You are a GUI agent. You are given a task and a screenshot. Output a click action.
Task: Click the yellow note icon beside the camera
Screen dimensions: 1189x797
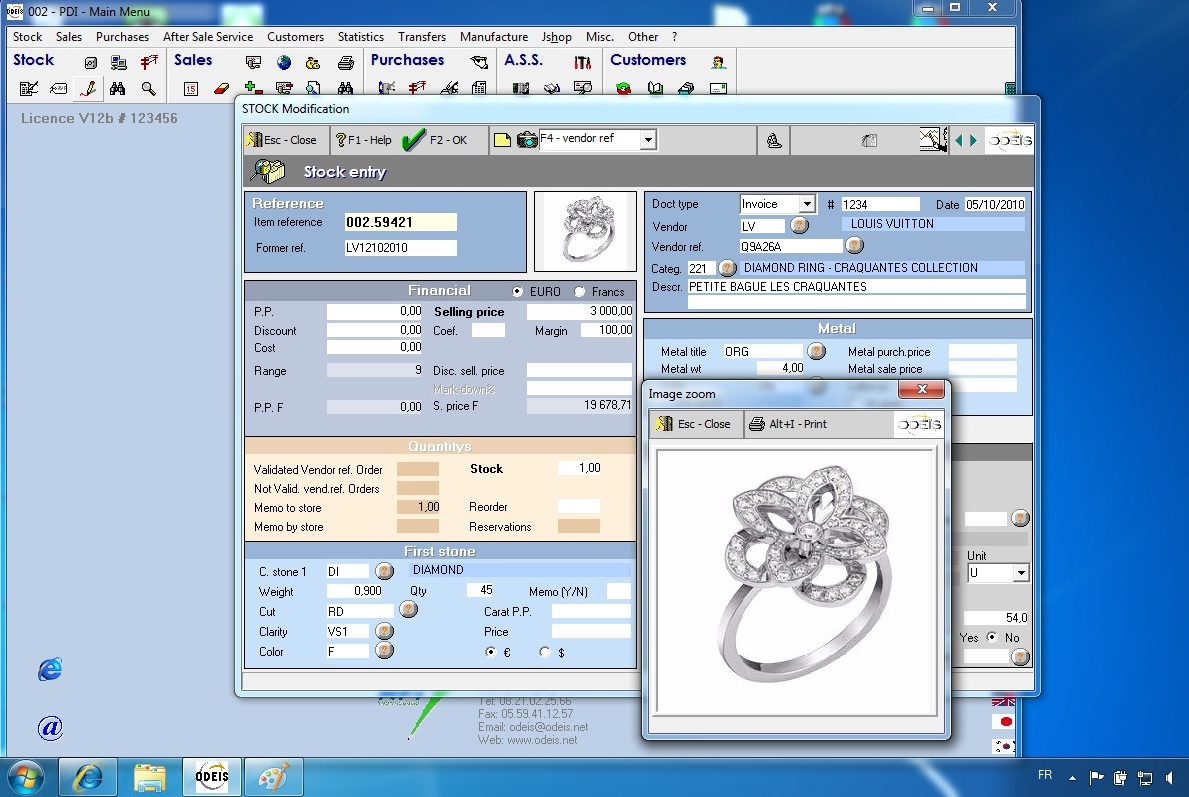[x=502, y=140]
